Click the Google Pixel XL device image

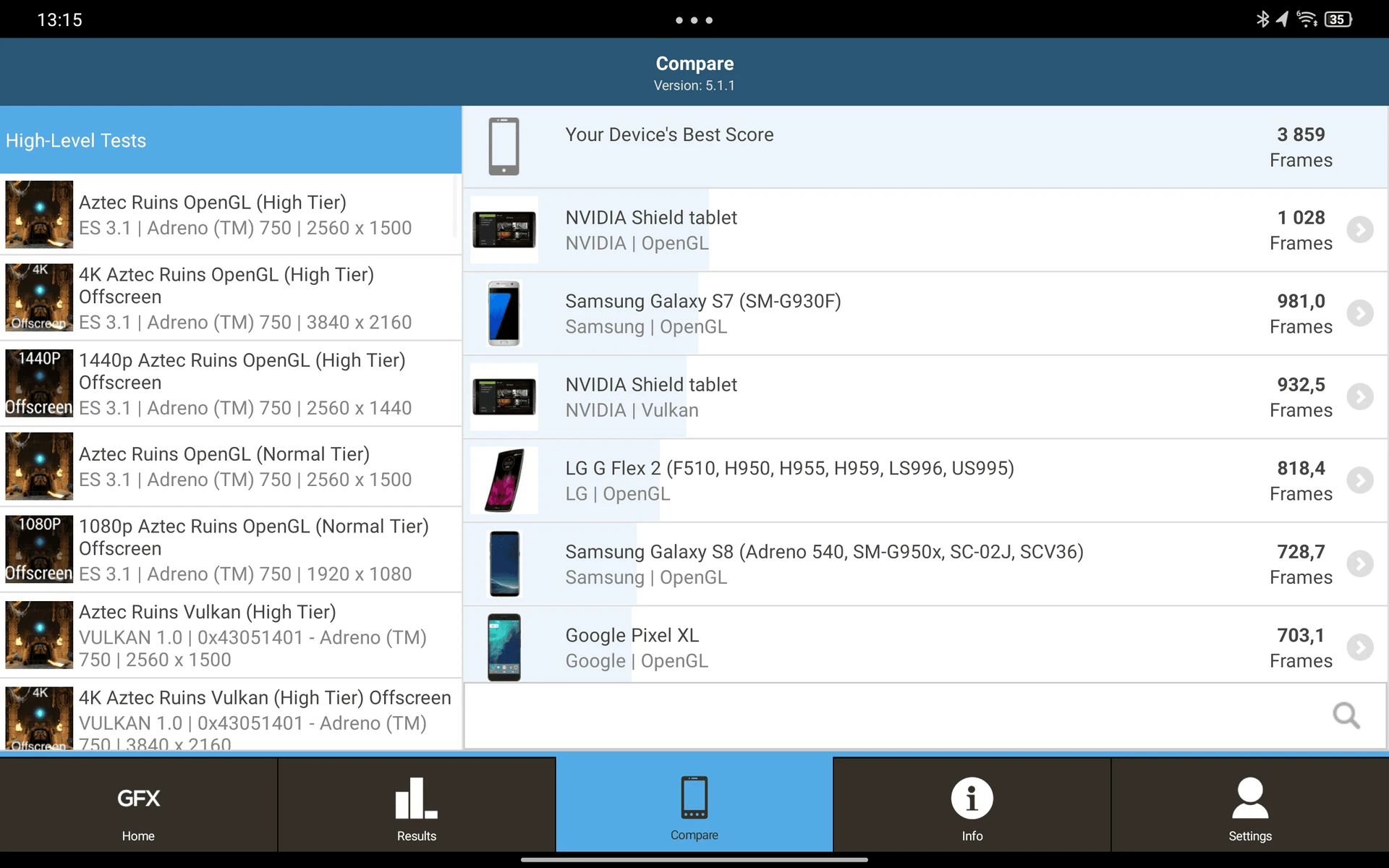(x=504, y=647)
